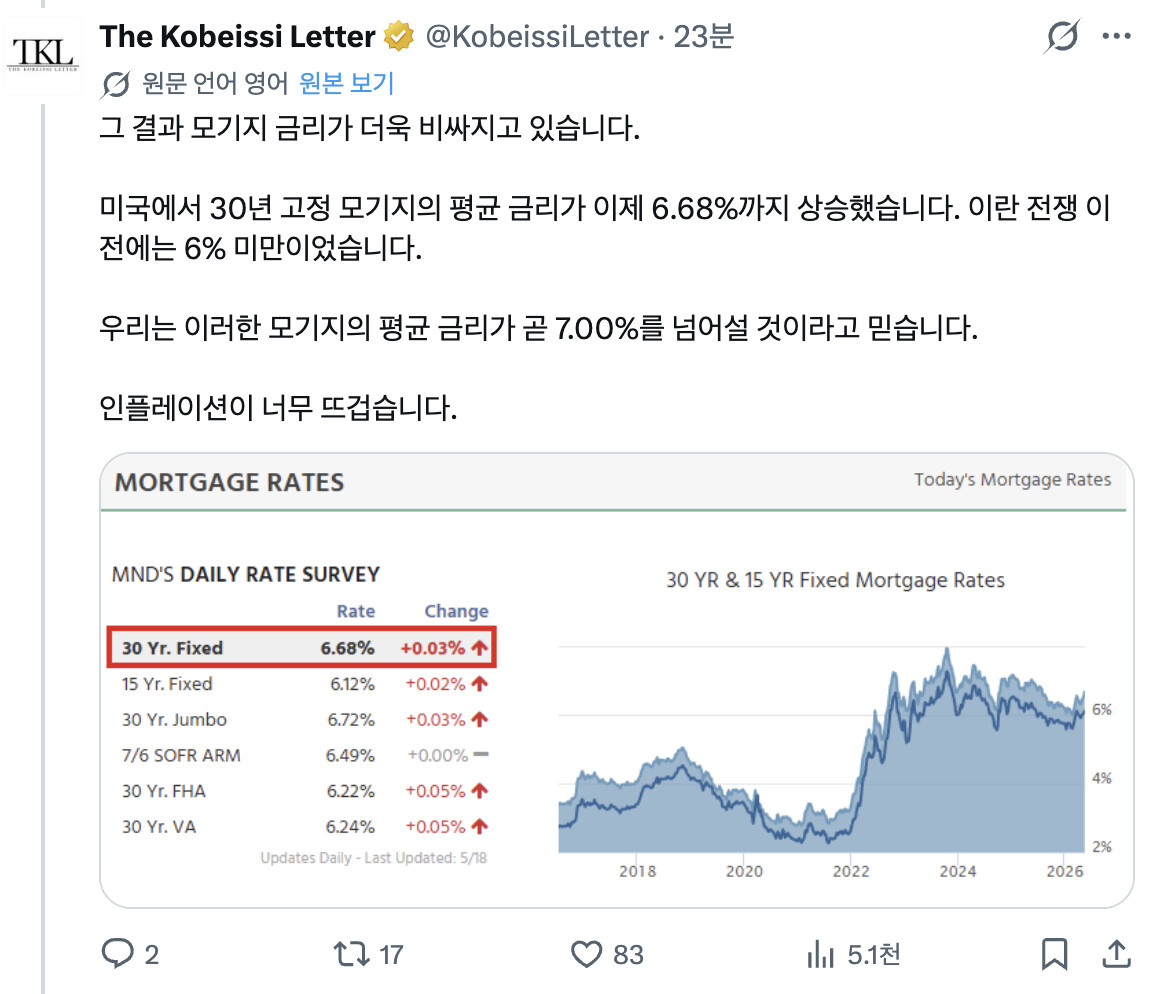Click the gold verified badge
The image size is (1154, 994).
click(399, 36)
